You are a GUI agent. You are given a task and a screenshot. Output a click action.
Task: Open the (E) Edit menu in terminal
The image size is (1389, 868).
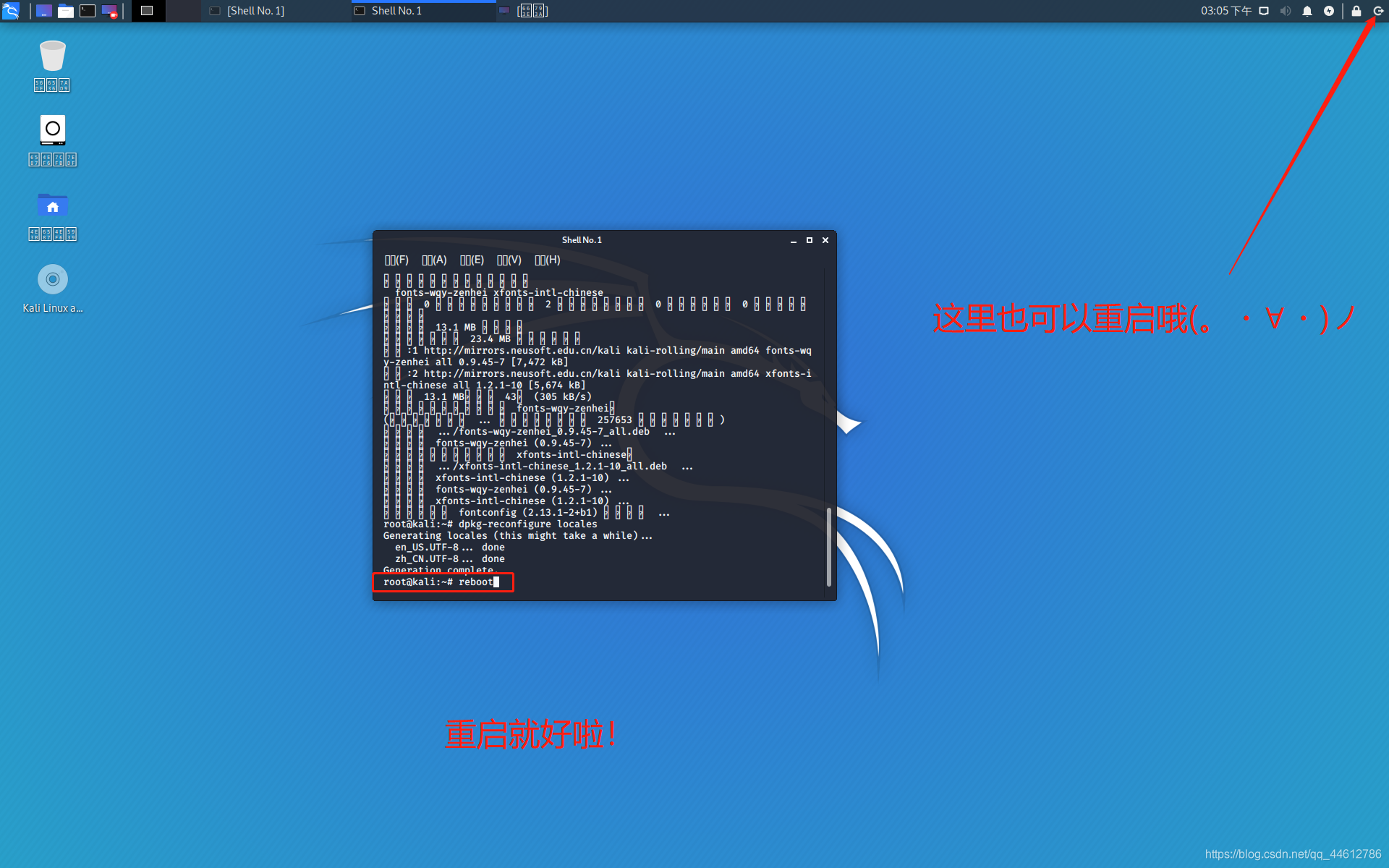coord(472,260)
